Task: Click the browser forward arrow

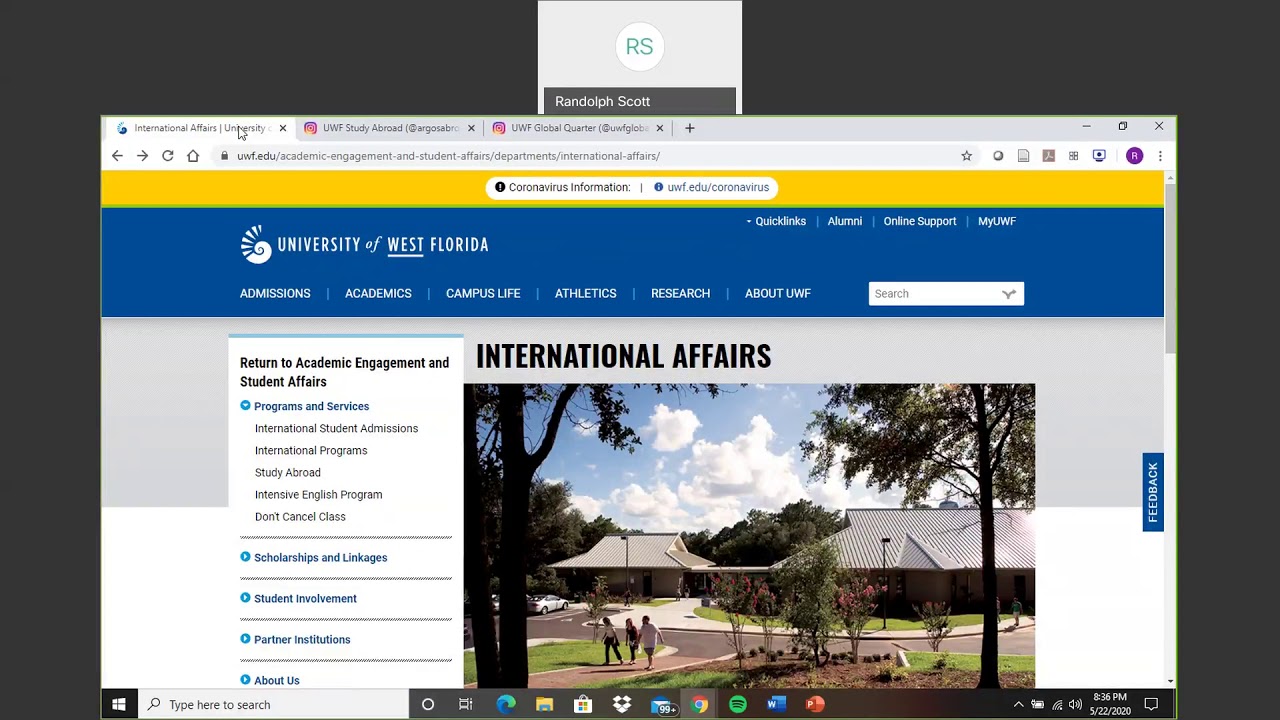Action: 142,156
